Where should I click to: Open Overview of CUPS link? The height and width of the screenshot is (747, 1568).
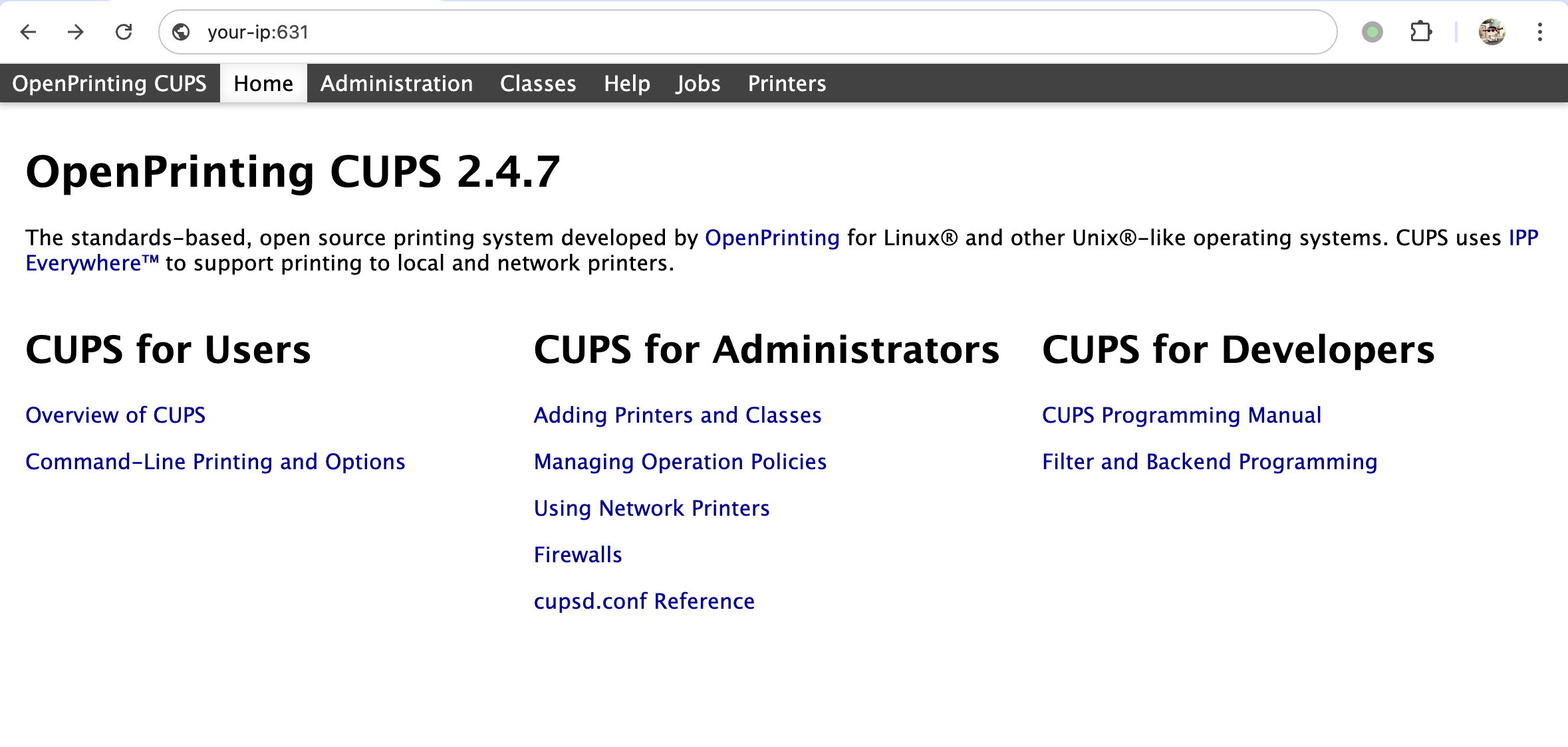115,415
